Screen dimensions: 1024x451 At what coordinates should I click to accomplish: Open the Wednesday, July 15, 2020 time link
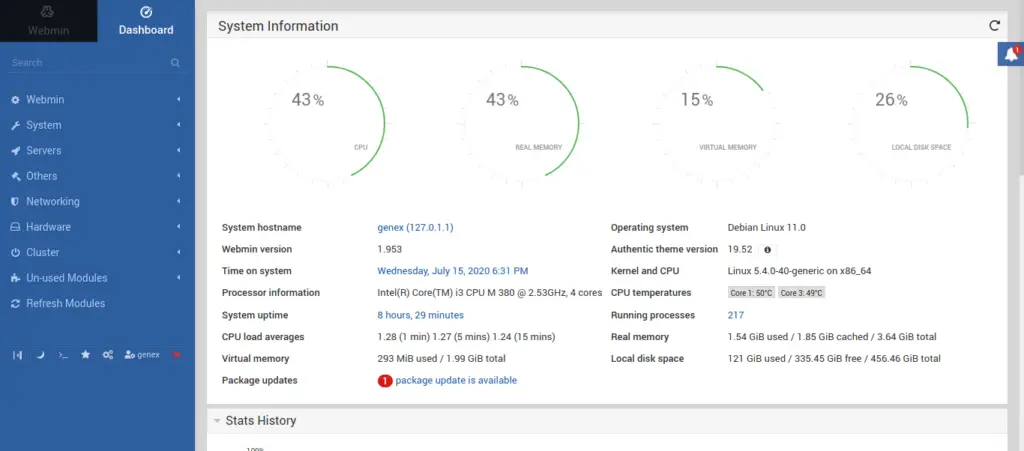pos(453,271)
